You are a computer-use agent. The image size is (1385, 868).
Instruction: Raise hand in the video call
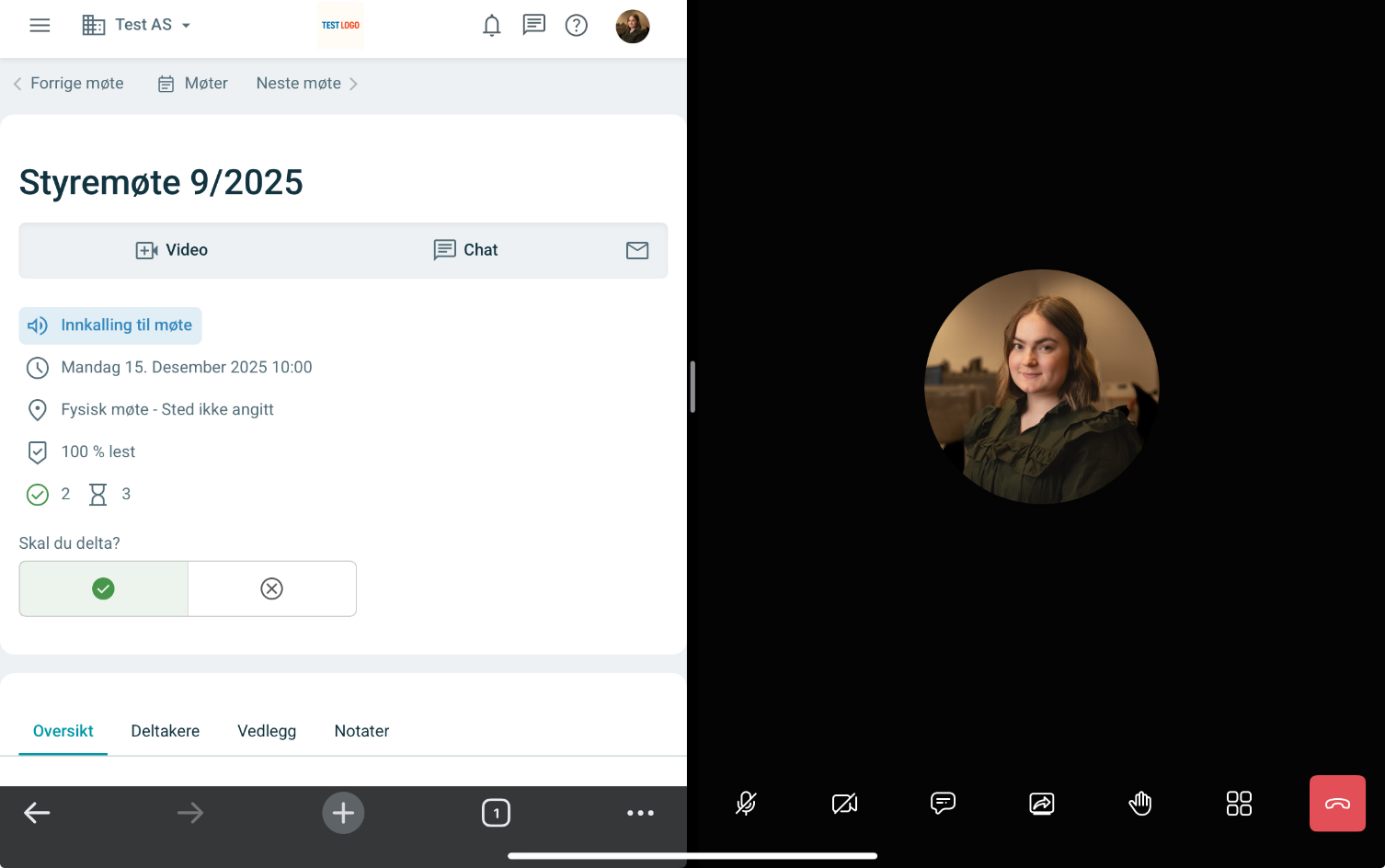[x=1140, y=804]
